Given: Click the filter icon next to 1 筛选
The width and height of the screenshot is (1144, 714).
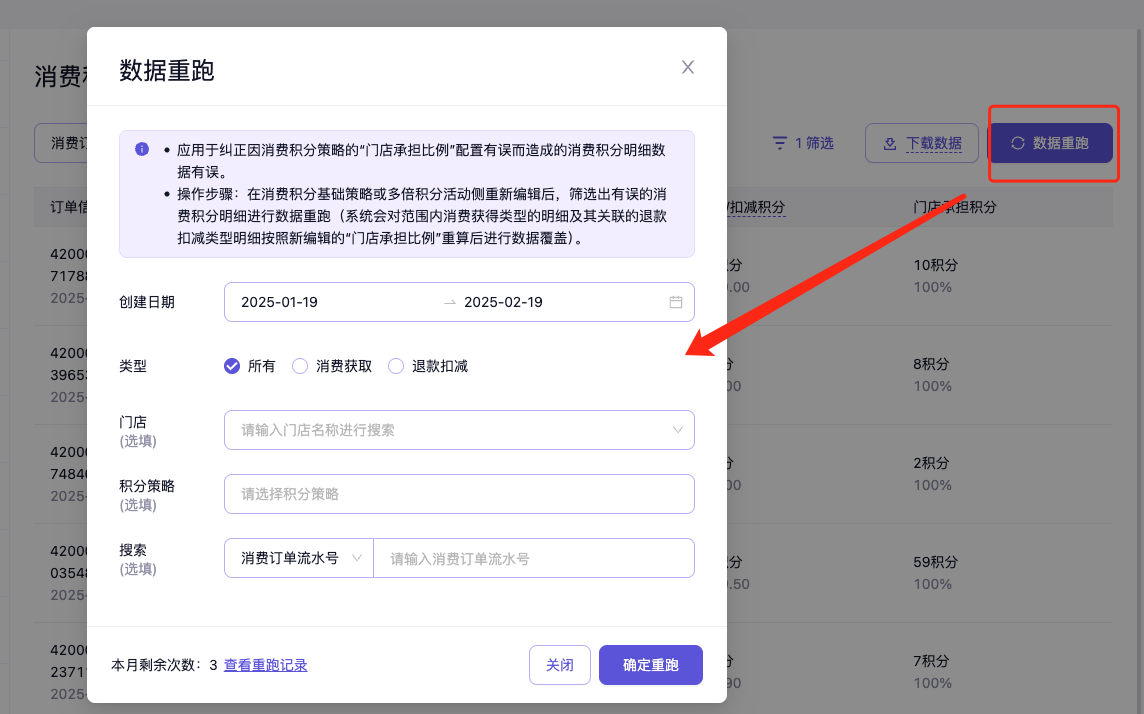Looking at the screenshot, I should click(x=779, y=143).
